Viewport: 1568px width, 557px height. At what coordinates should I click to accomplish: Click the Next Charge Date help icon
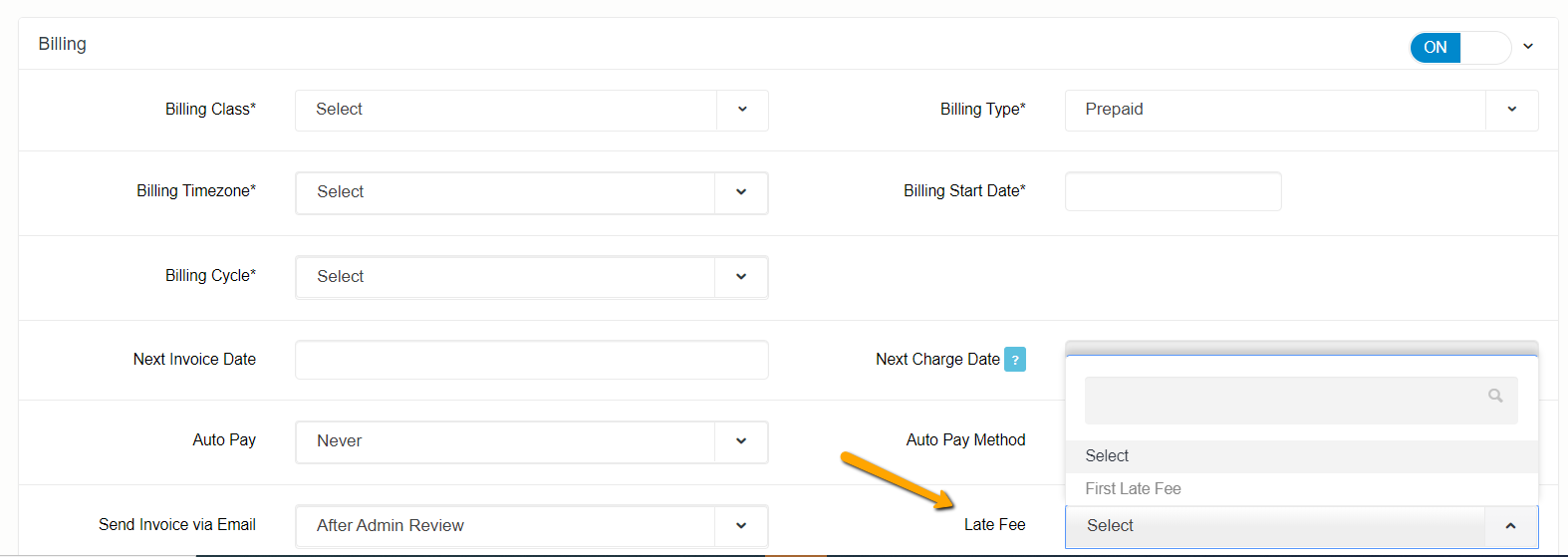point(1014,360)
